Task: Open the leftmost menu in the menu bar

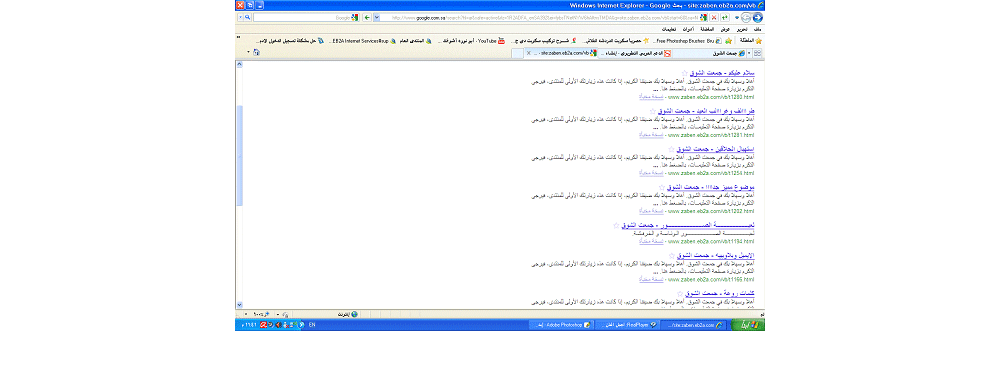Action: point(669,30)
